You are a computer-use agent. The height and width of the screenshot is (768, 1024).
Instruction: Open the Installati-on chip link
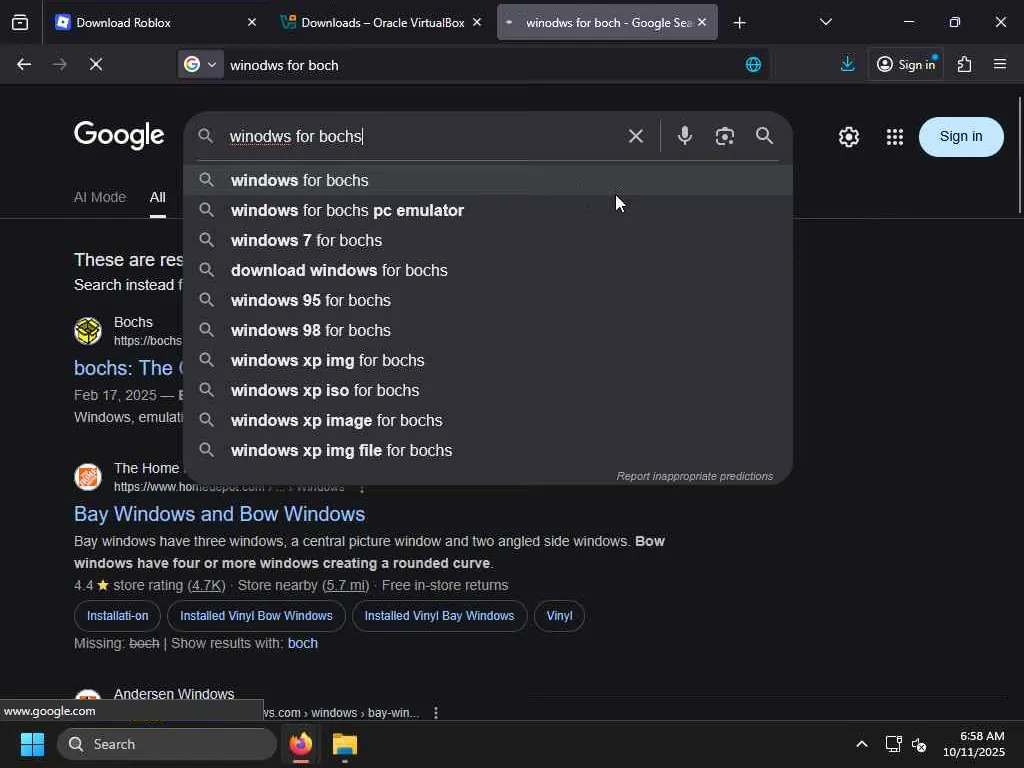pyautogui.click(x=118, y=616)
